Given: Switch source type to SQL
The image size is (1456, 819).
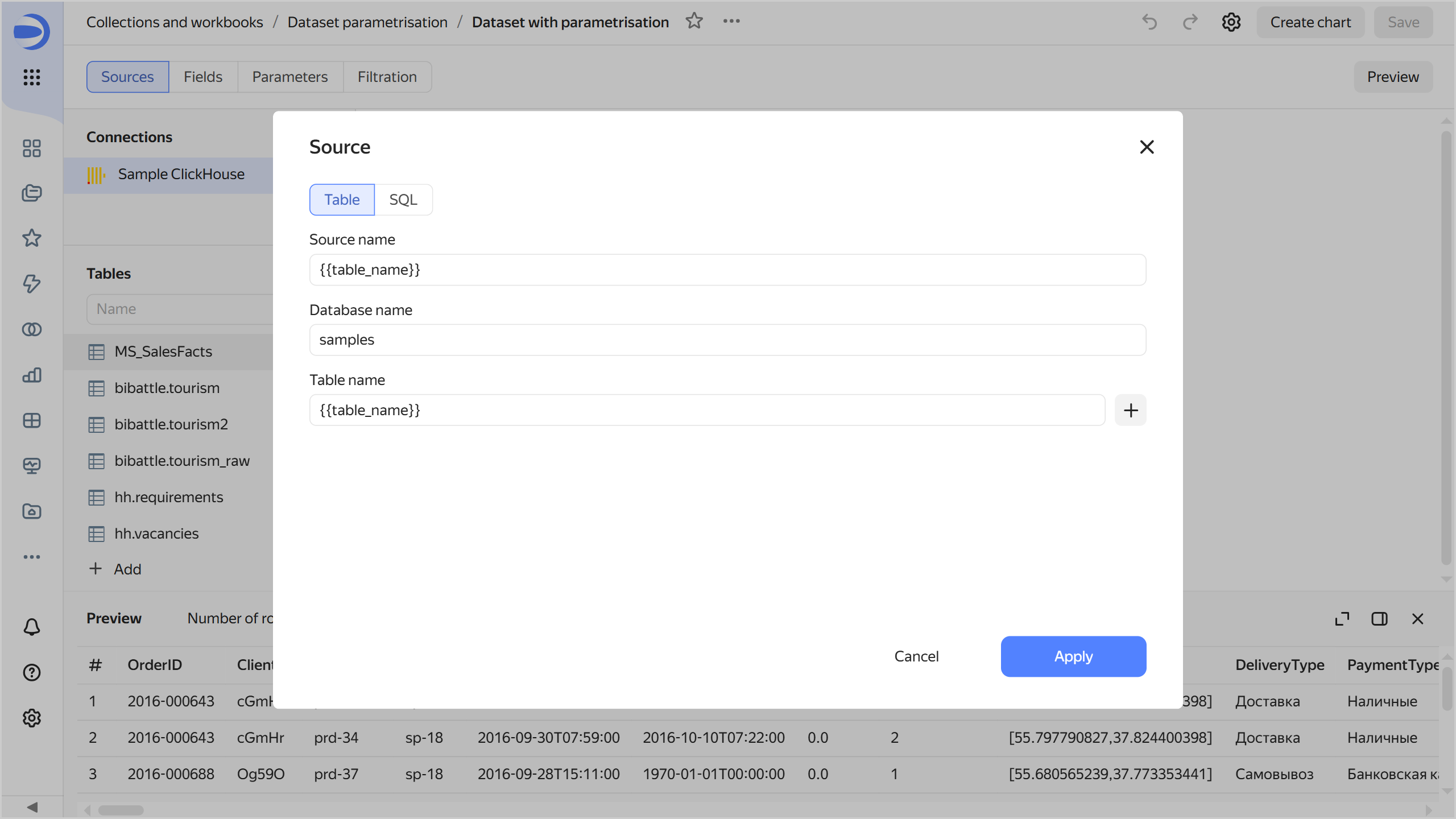Looking at the screenshot, I should (403, 200).
